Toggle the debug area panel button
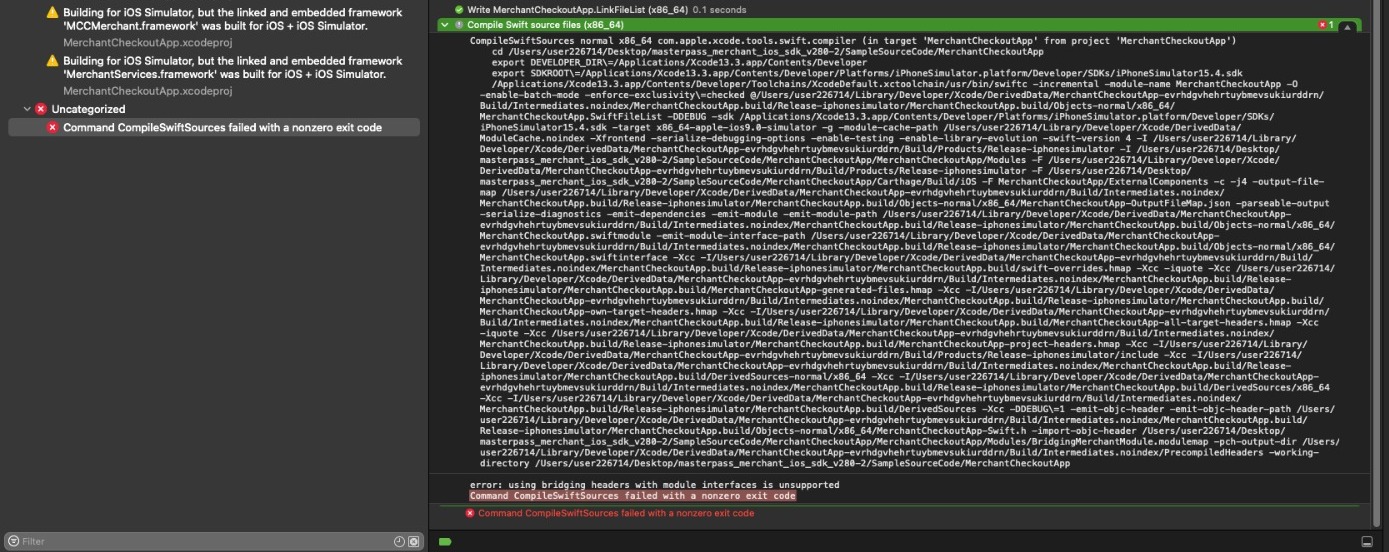This screenshot has width=1389, height=552. pos(1366,541)
